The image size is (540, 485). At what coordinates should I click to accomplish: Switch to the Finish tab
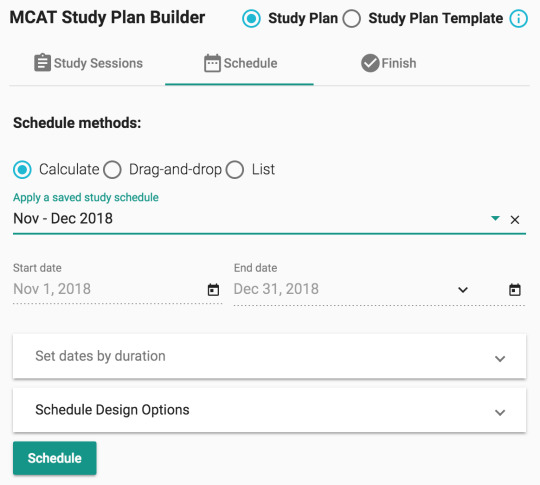[388, 63]
